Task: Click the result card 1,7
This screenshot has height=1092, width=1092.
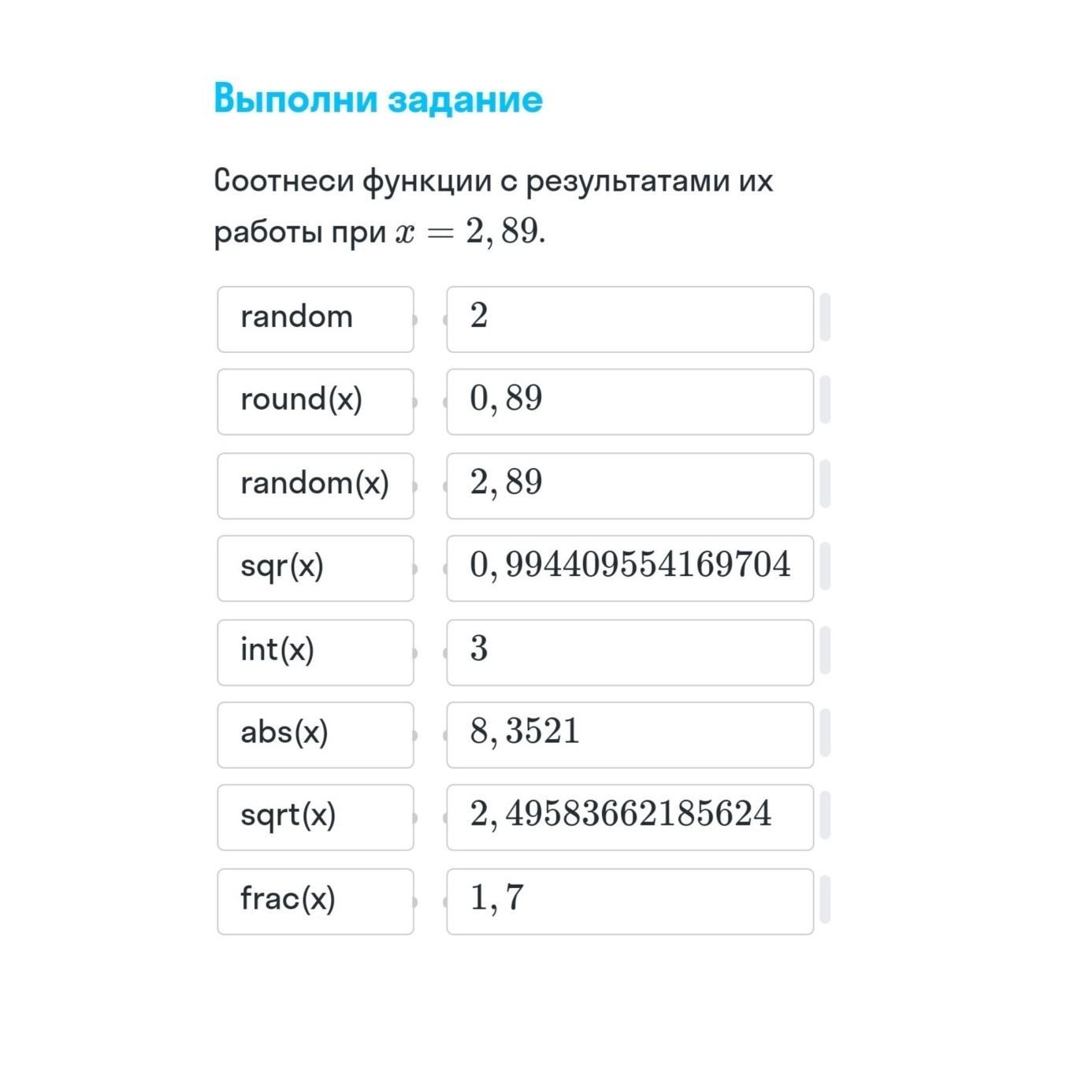Action: [630, 901]
